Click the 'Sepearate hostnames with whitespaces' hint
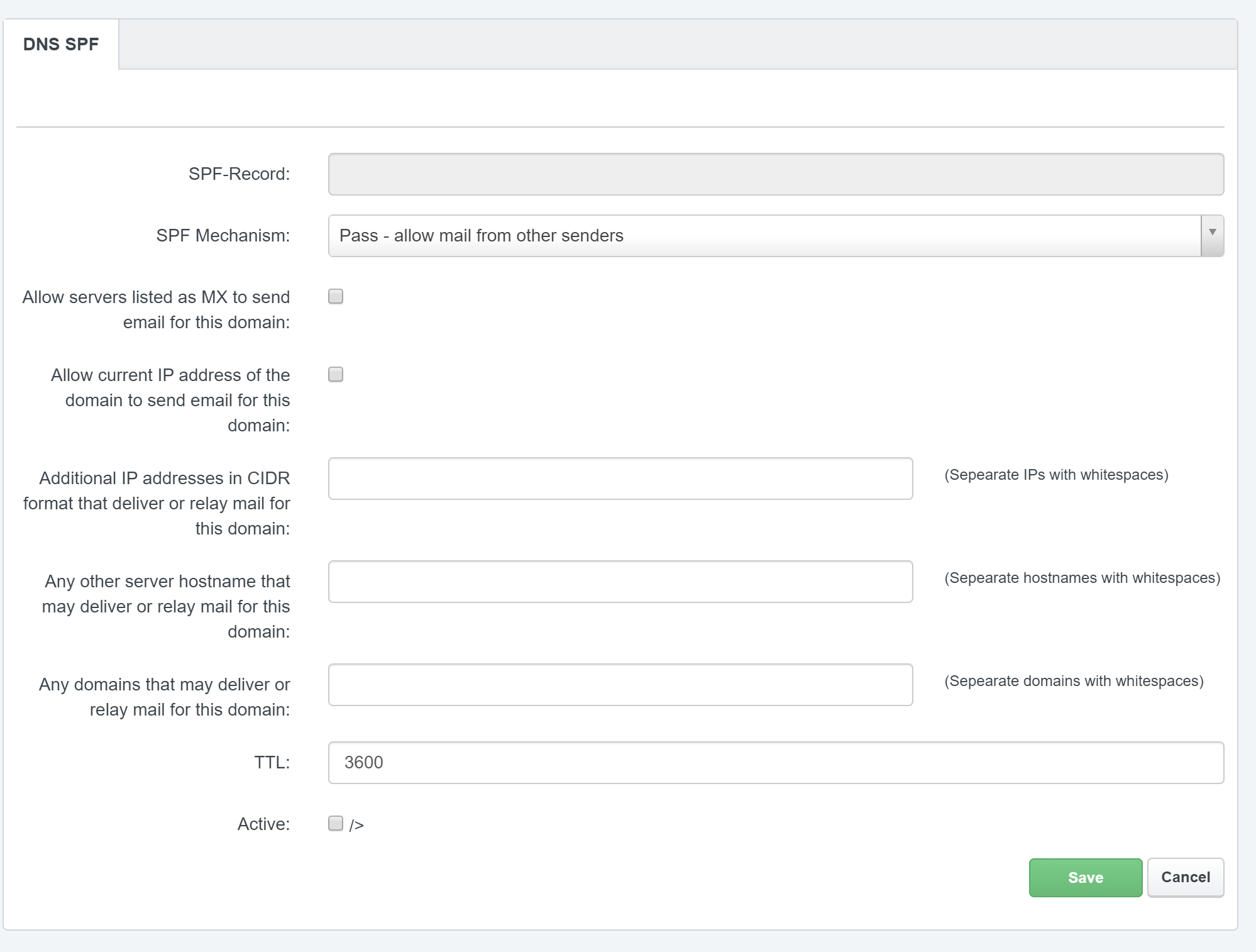The image size is (1256, 952). coord(1082,578)
